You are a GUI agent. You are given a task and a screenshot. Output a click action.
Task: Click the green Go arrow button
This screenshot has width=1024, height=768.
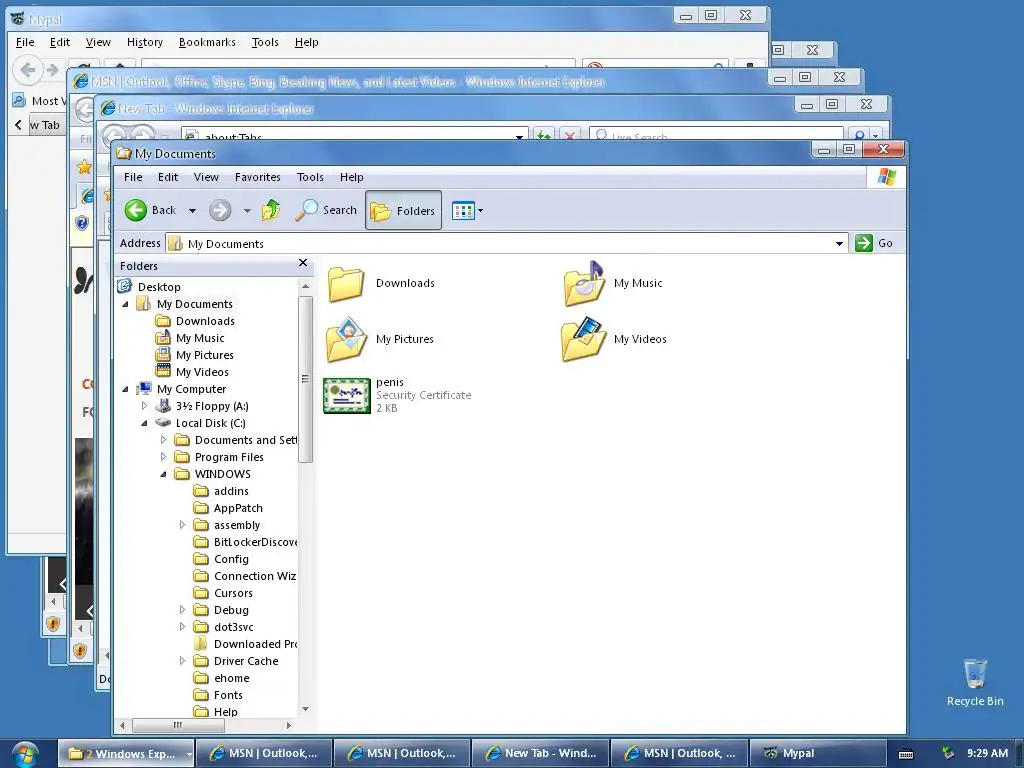(864, 243)
